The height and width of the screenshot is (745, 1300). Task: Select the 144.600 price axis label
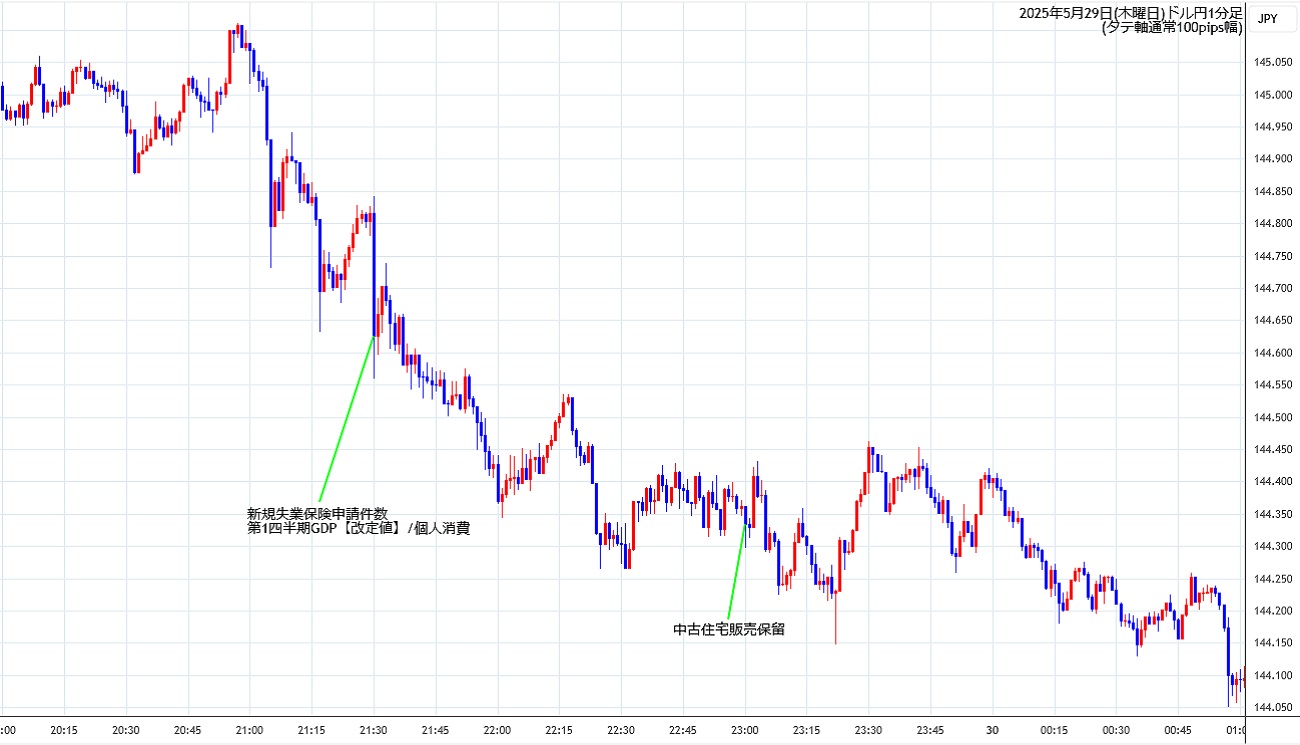tap(1272, 353)
